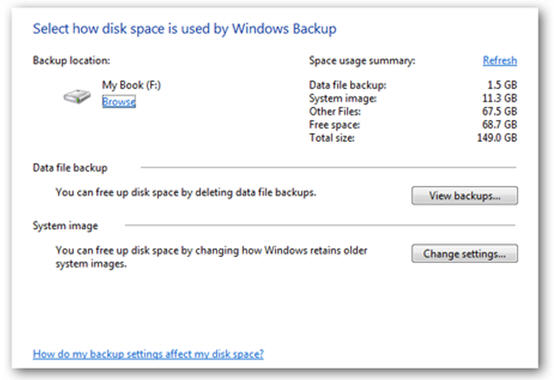
Task: Click the Data file backup section header
Action: coord(70,168)
